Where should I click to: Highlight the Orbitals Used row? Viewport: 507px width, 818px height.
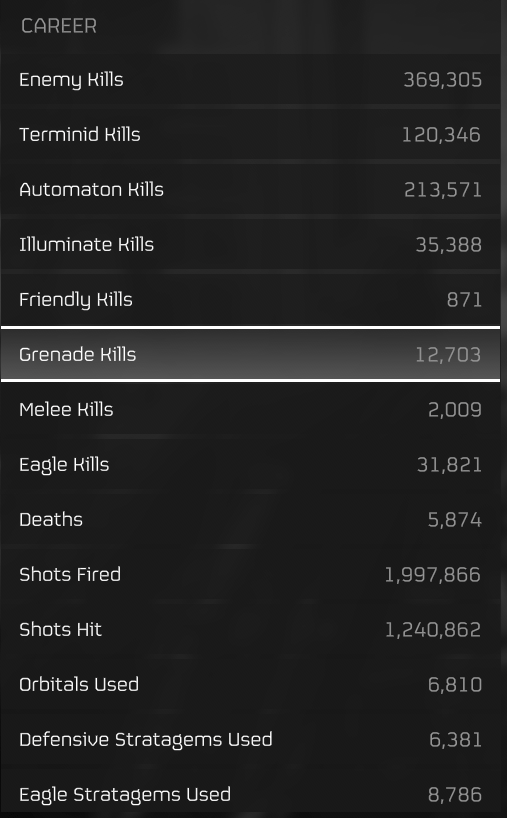pyautogui.click(x=250, y=684)
